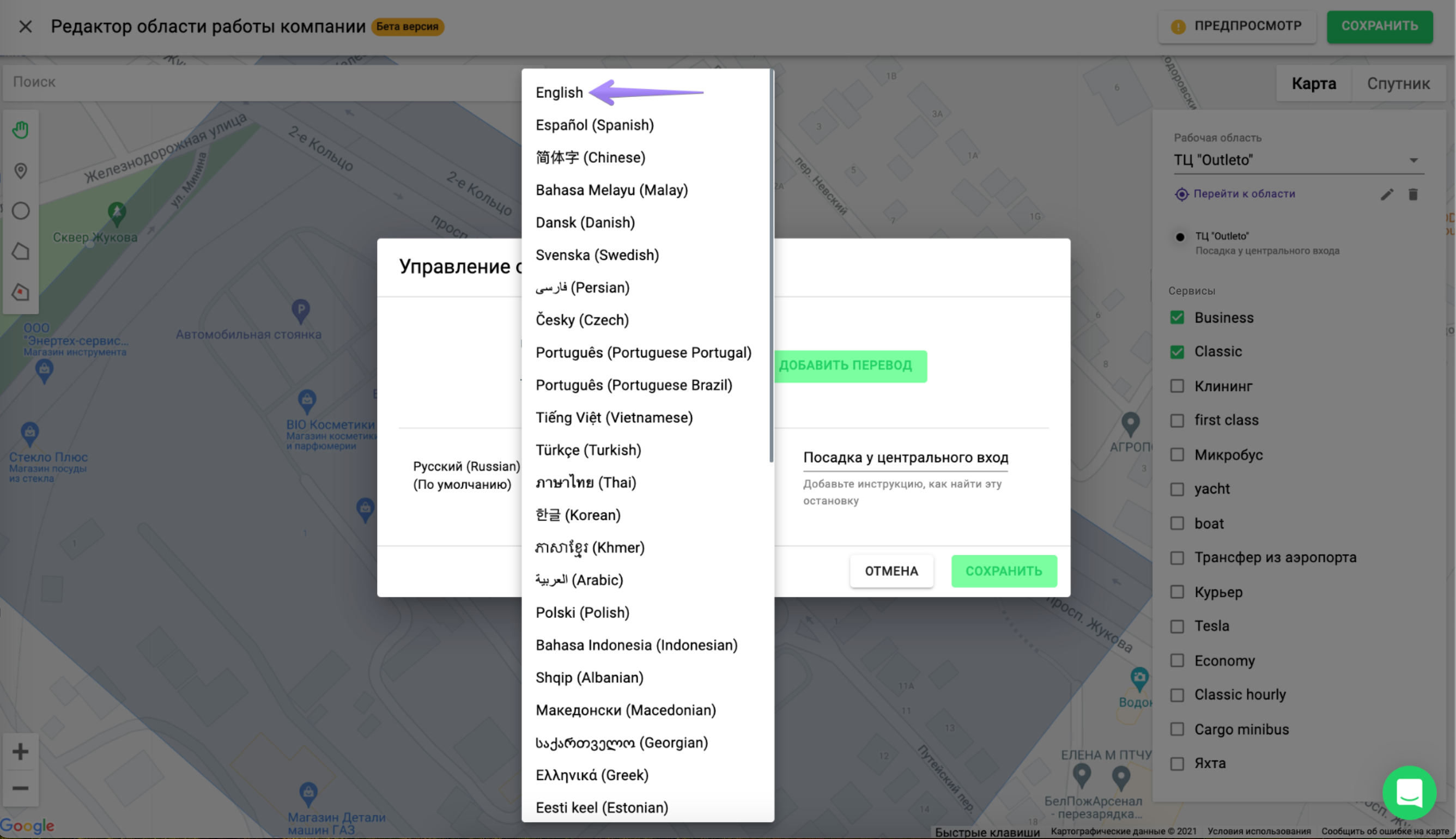Viewport: 1456px width, 839px height.
Task: Click the language list scrollbar
Action: click(771, 265)
